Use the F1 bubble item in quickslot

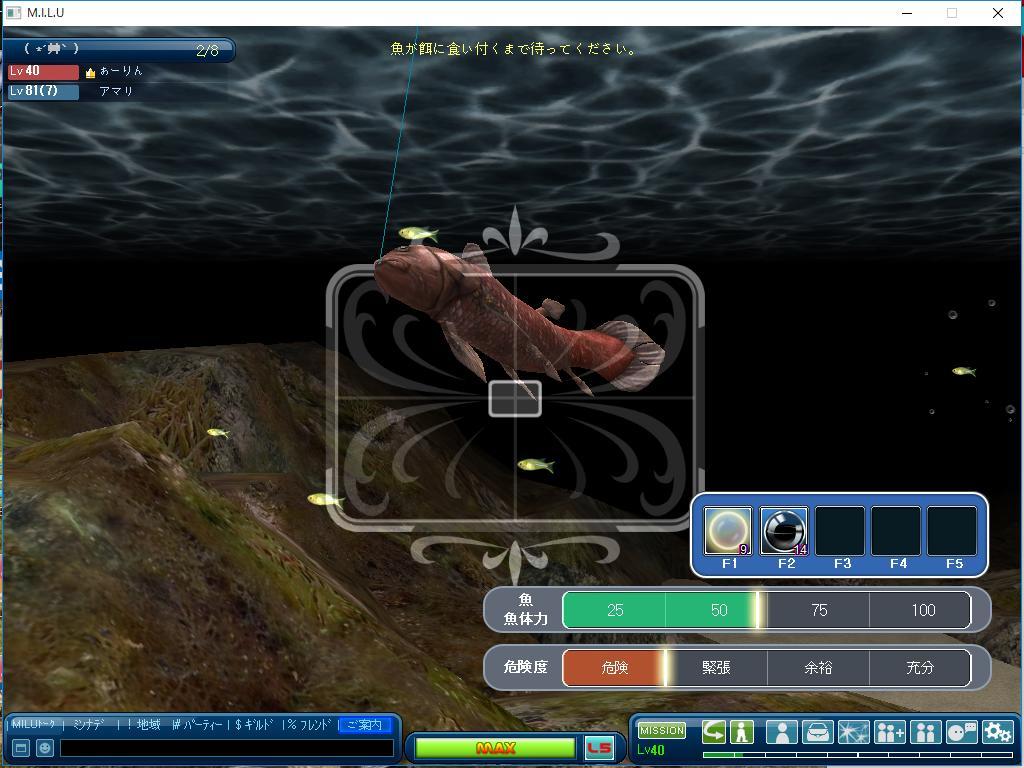(727, 530)
